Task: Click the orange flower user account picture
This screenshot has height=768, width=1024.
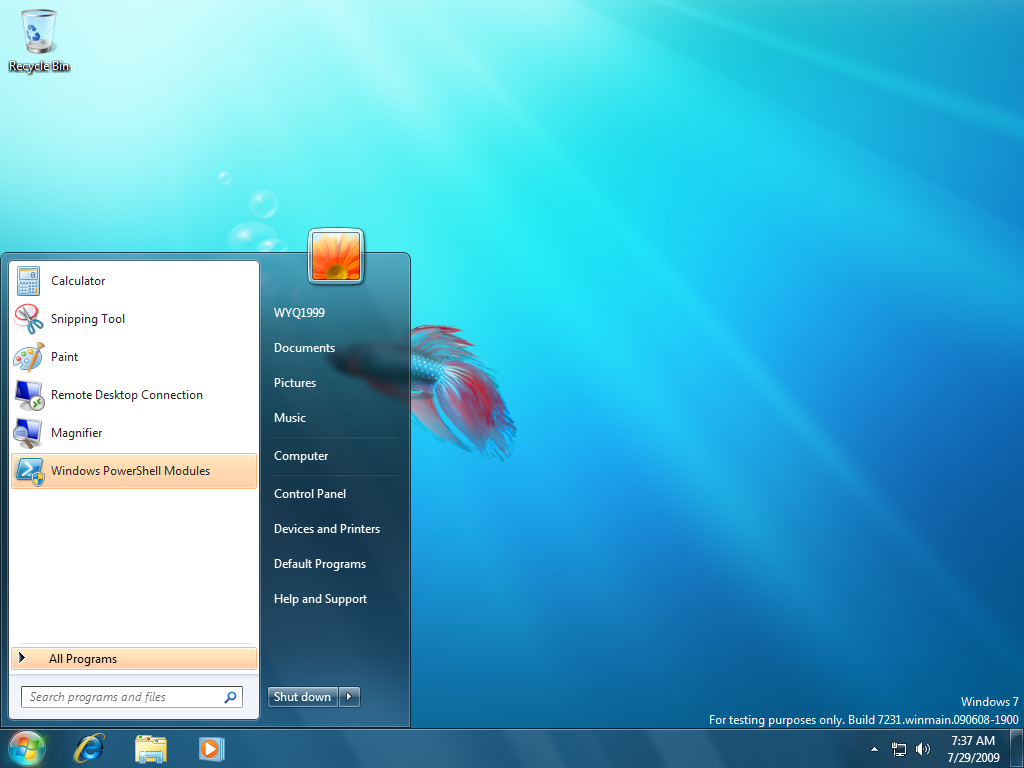Action: pyautogui.click(x=336, y=256)
